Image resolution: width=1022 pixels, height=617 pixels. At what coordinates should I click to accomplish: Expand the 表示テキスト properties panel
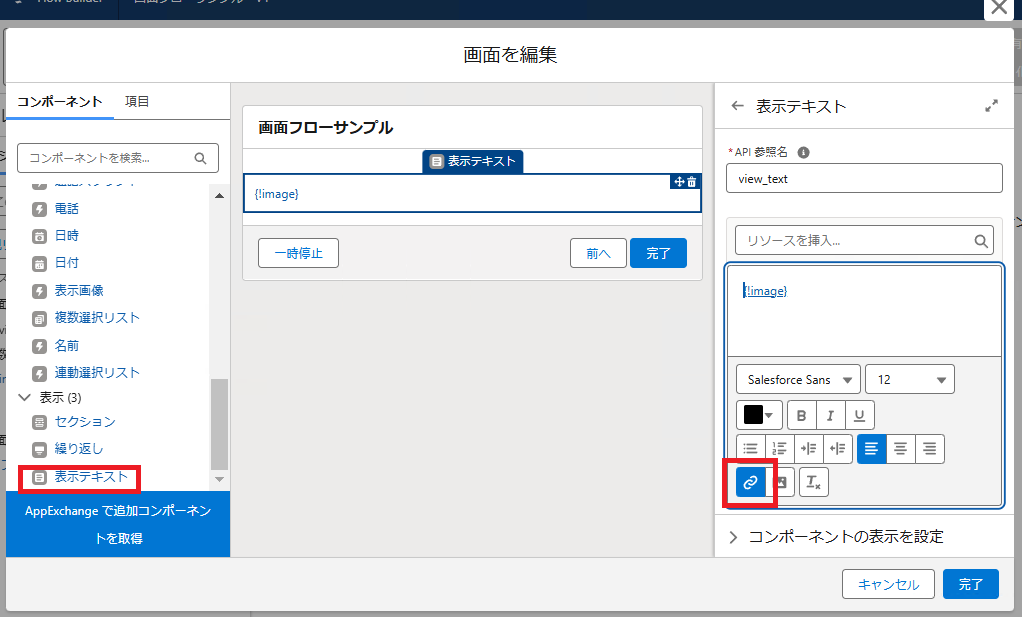pyautogui.click(x=991, y=106)
